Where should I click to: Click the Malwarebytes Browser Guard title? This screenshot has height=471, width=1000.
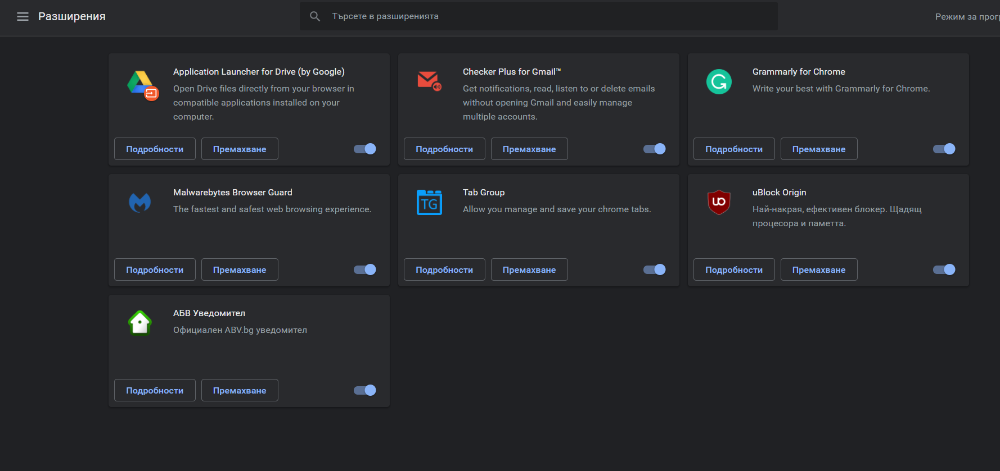pyautogui.click(x=233, y=192)
